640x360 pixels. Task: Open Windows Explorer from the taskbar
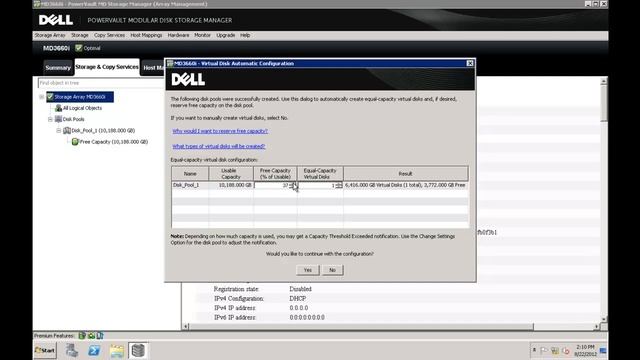pos(116,350)
